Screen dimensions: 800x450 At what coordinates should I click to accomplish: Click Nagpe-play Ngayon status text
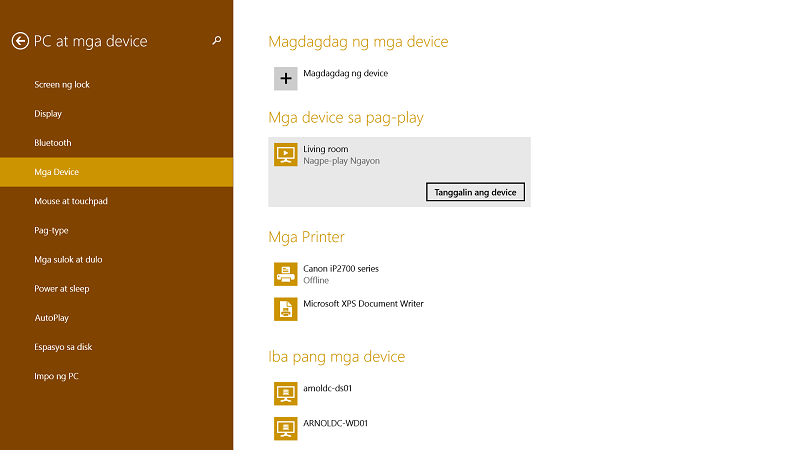tap(341, 161)
